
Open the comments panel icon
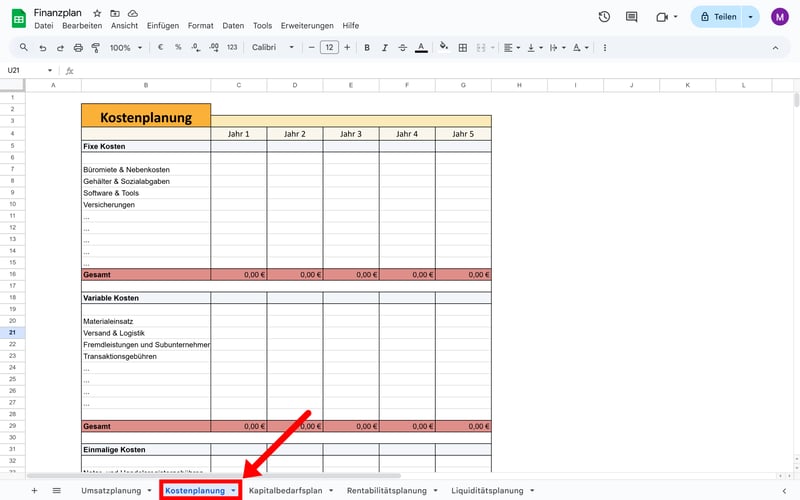point(631,17)
